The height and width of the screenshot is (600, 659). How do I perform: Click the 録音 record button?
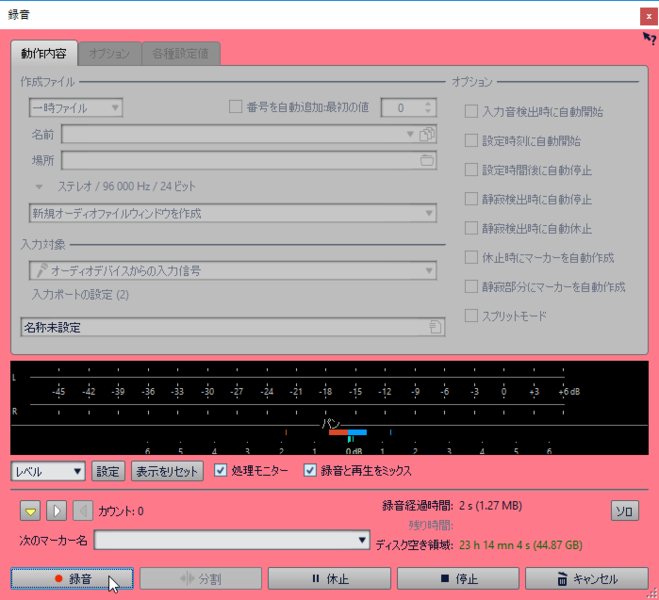[x=72, y=579]
